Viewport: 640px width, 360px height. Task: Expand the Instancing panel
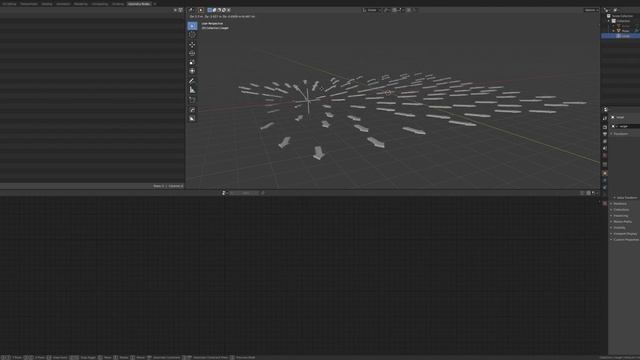pyautogui.click(x=620, y=216)
